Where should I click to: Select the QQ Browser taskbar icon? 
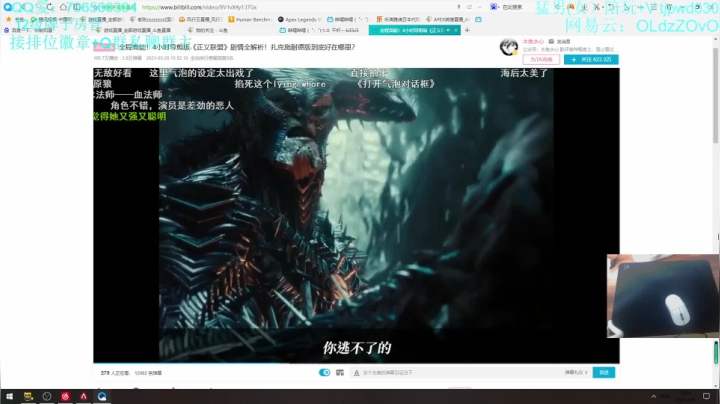point(102,396)
